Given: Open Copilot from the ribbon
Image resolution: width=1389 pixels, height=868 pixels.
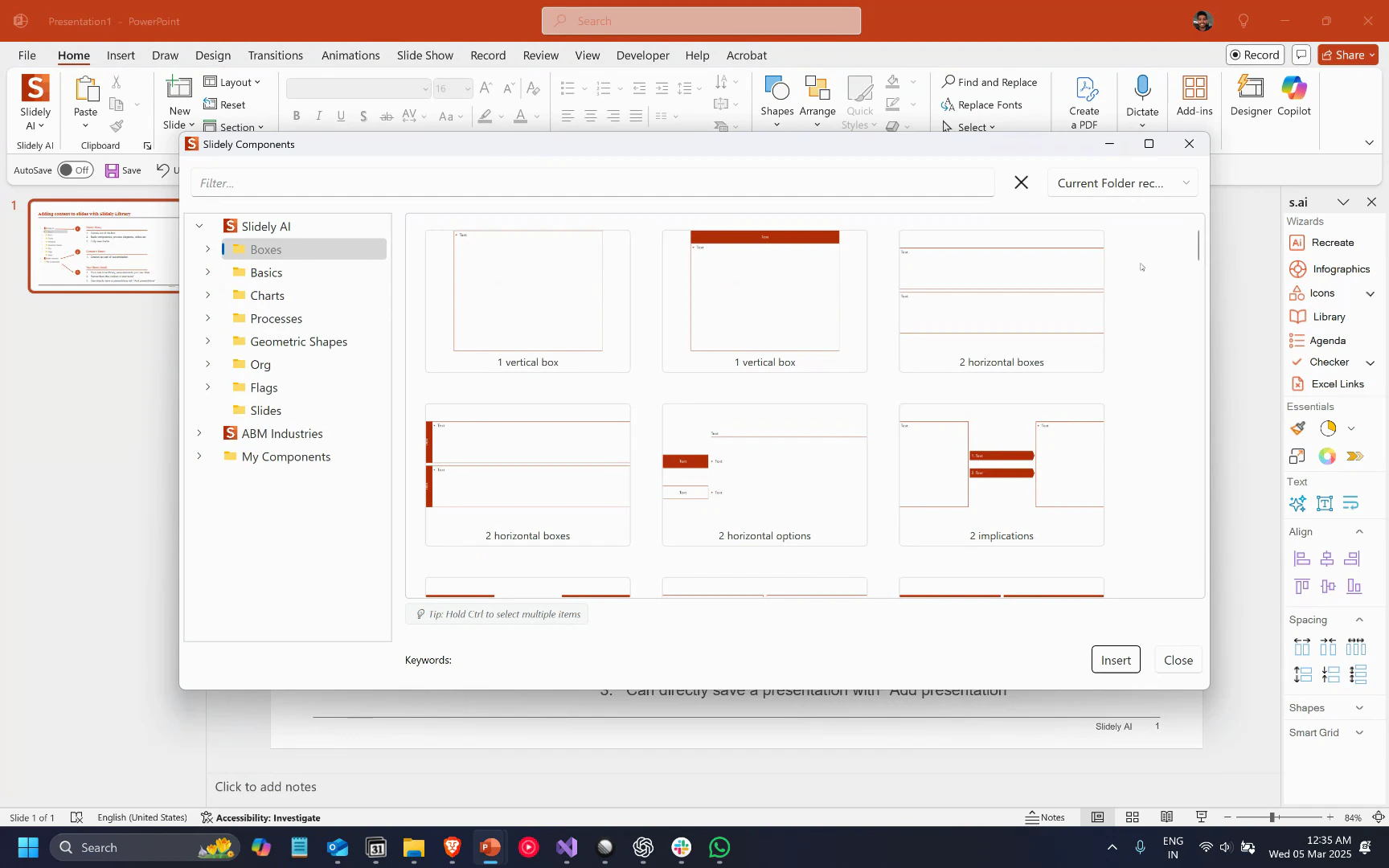Looking at the screenshot, I should (1293, 96).
